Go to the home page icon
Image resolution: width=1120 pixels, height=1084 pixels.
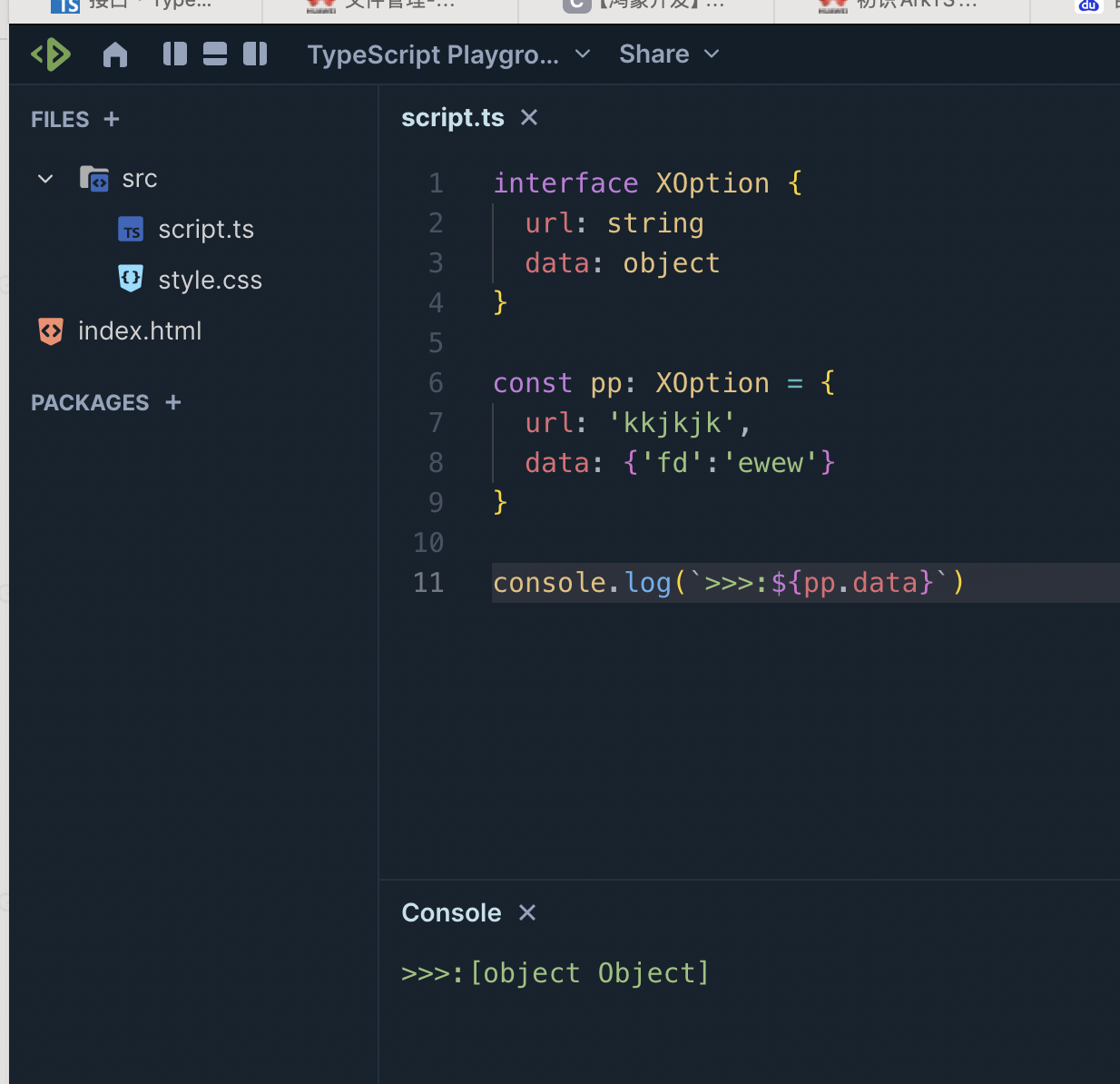[115, 54]
